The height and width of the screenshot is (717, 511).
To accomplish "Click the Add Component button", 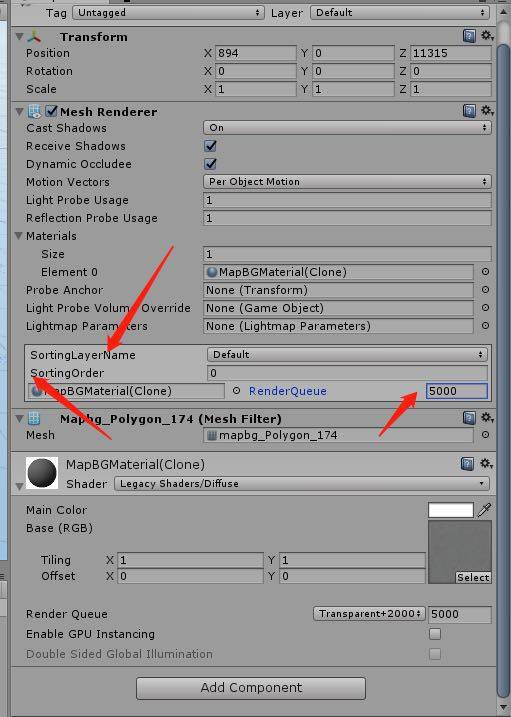I will tap(251, 688).
